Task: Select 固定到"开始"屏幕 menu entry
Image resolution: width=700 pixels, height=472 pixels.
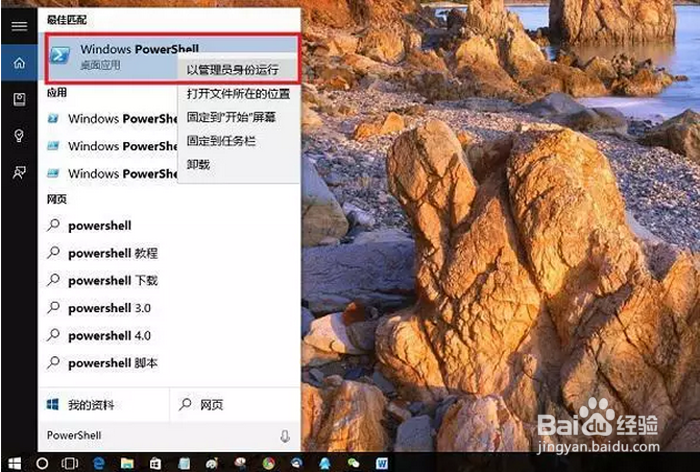Action: [238, 117]
